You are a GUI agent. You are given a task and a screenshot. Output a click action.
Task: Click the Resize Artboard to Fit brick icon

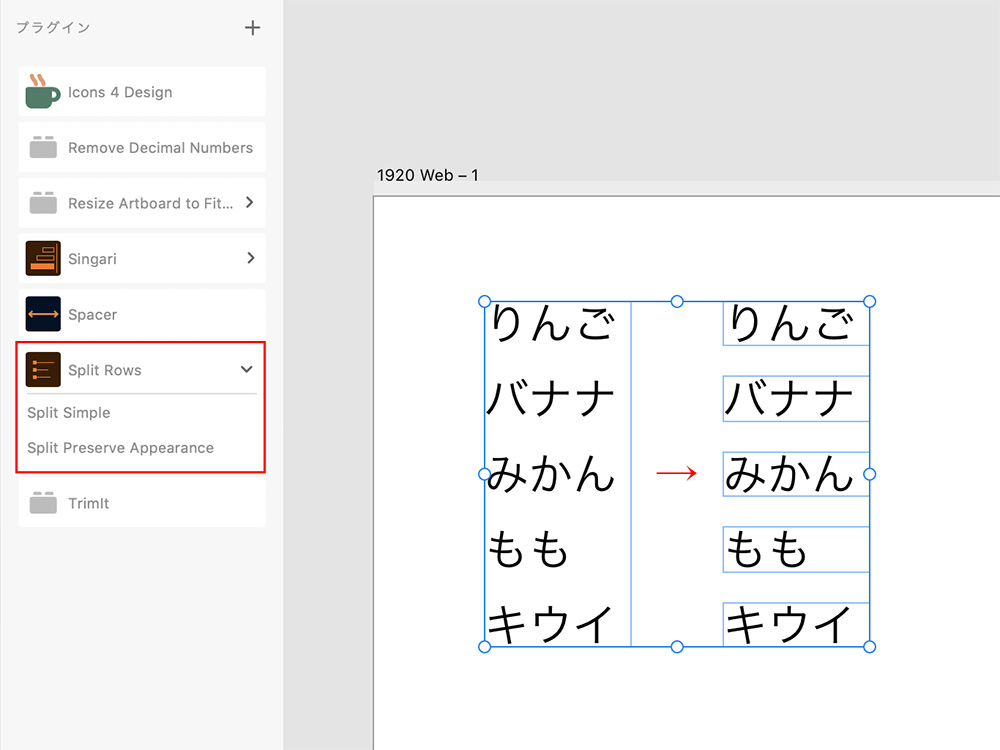pyautogui.click(x=43, y=203)
